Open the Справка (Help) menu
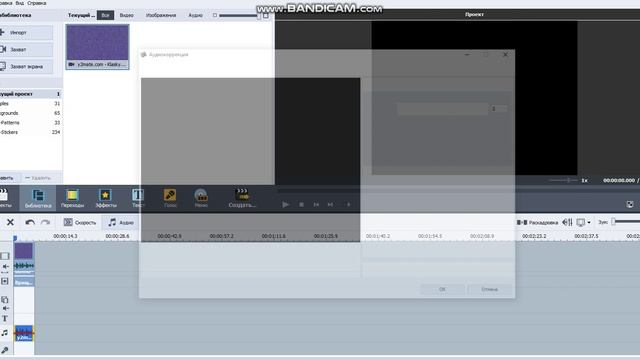640x360 pixels. pos(37,3)
